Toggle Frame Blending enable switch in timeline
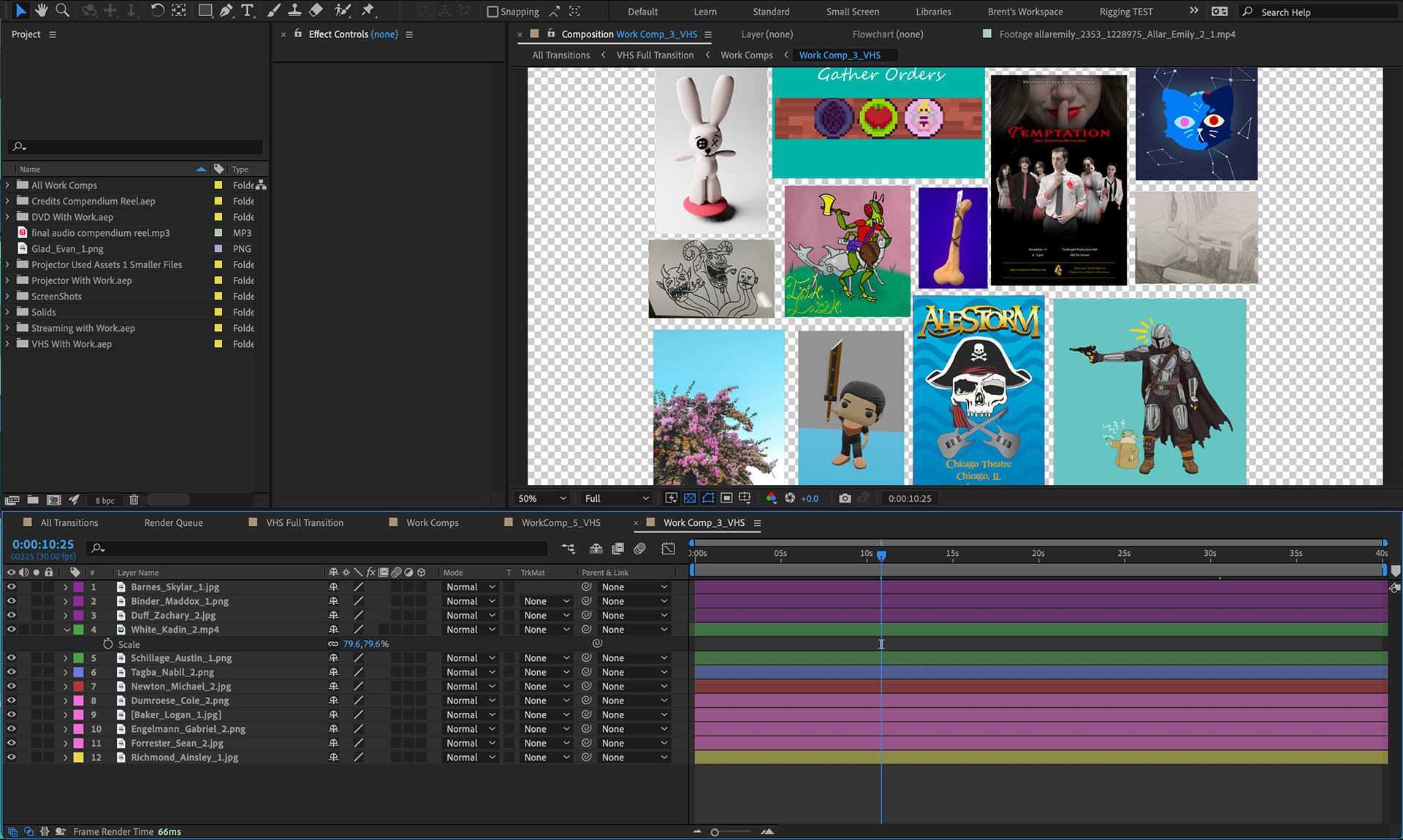The image size is (1403, 840). 617,549
